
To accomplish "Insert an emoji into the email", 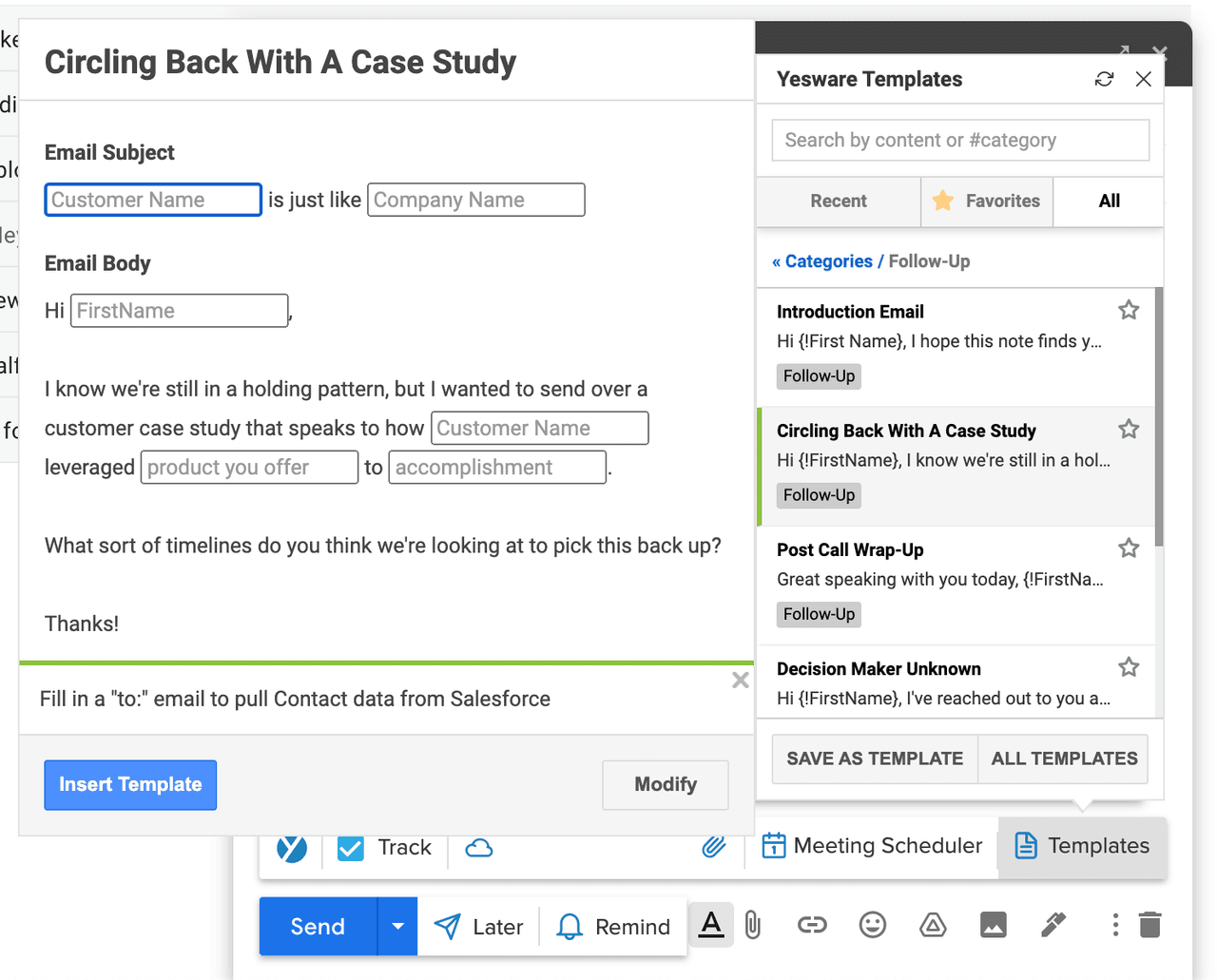I will (872, 925).
